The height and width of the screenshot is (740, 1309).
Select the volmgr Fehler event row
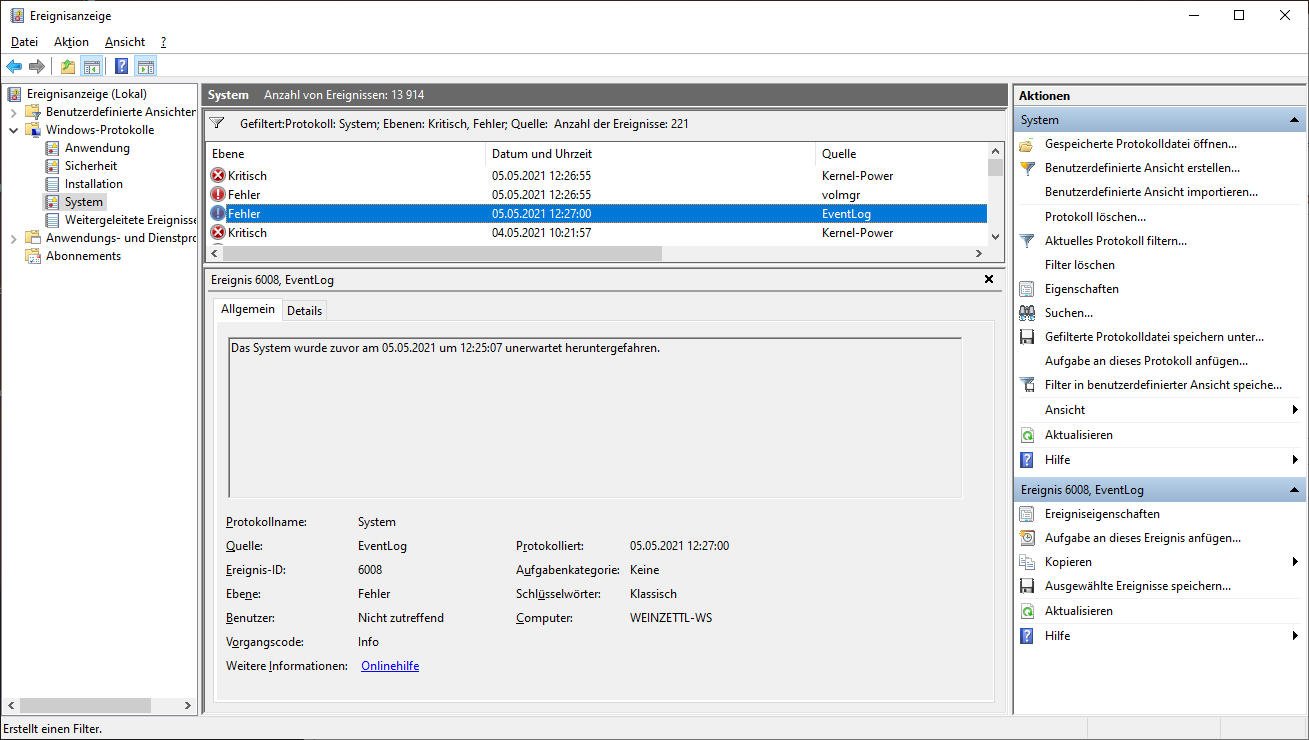(600, 195)
